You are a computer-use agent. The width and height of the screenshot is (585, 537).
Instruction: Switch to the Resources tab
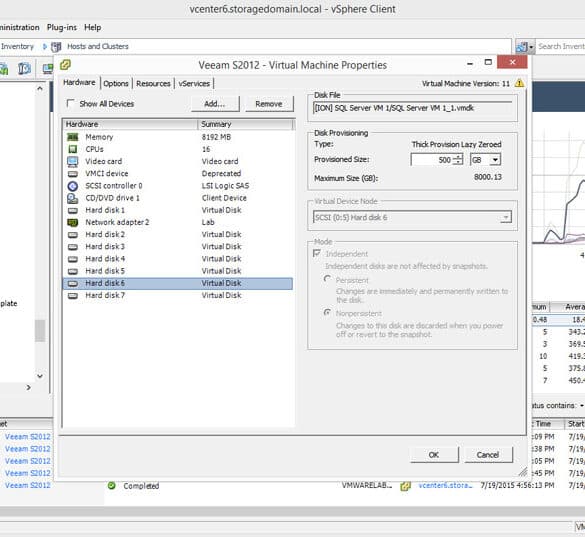153,84
